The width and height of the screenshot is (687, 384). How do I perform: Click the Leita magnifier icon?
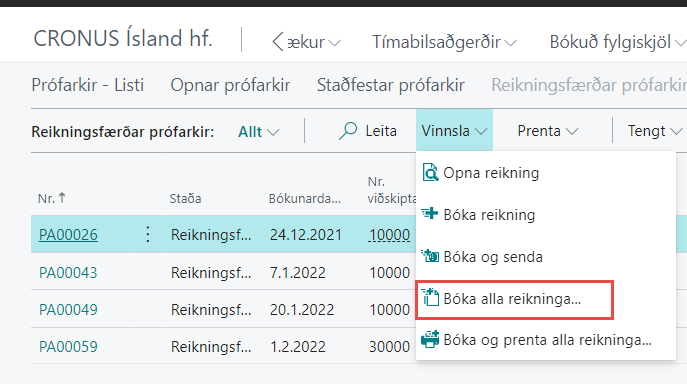(x=348, y=131)
